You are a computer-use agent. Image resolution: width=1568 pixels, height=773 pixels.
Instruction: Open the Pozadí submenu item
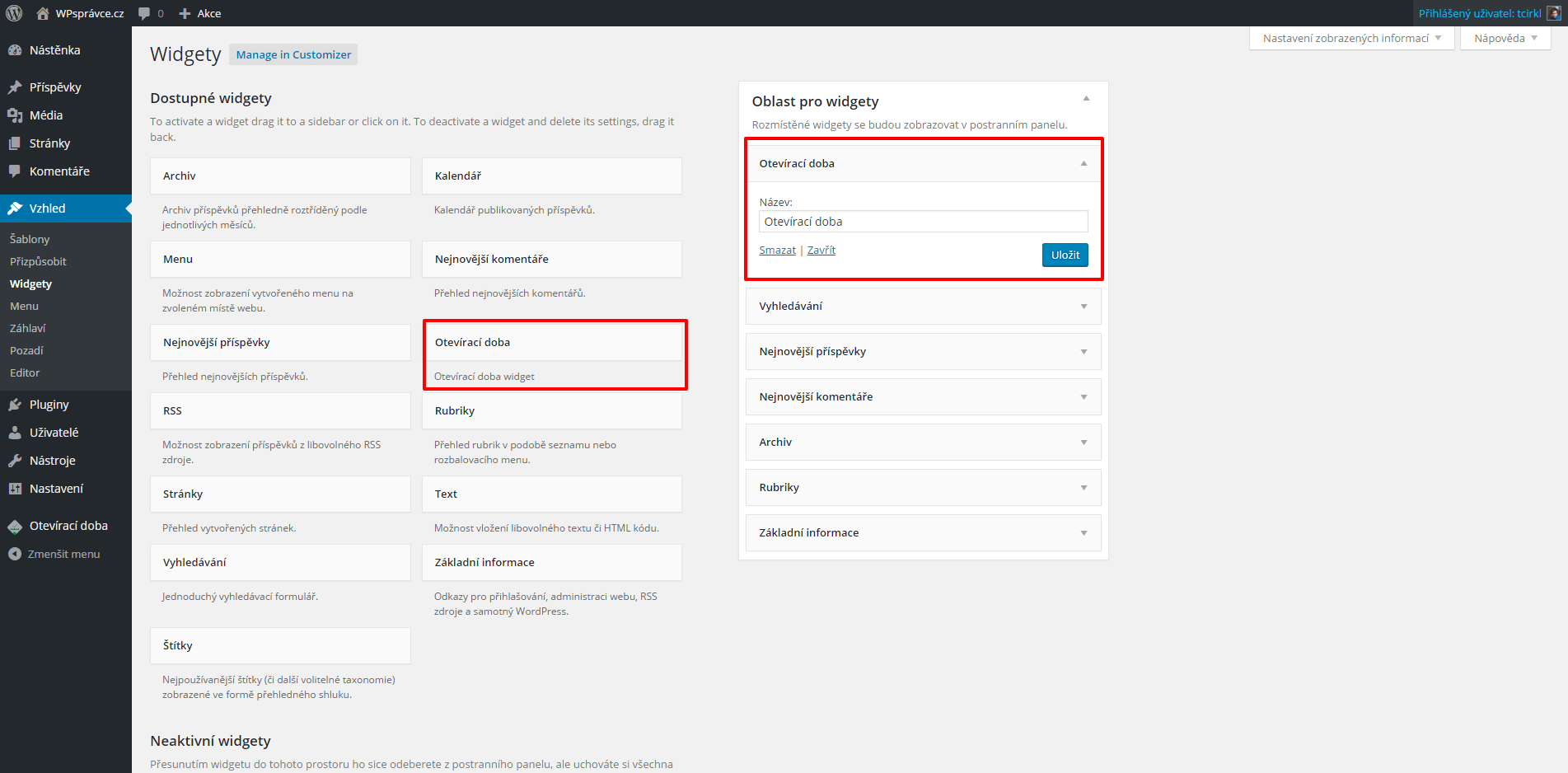pos(26,350)
